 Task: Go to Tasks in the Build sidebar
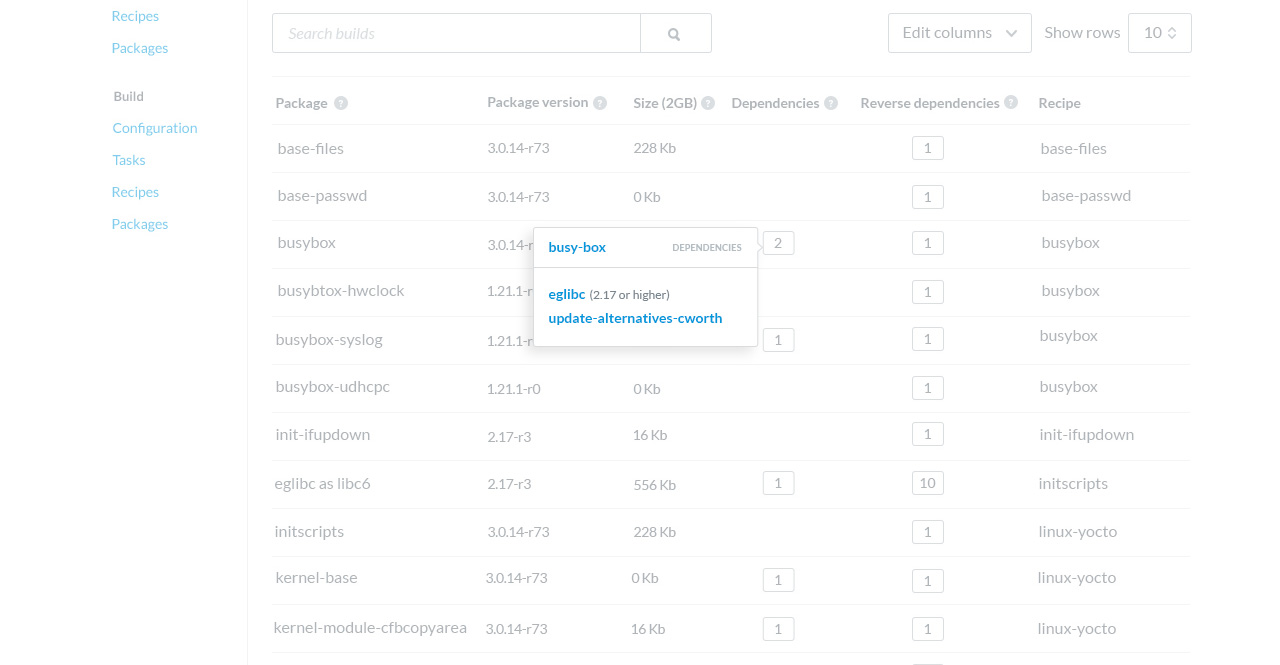pos(129,160)
